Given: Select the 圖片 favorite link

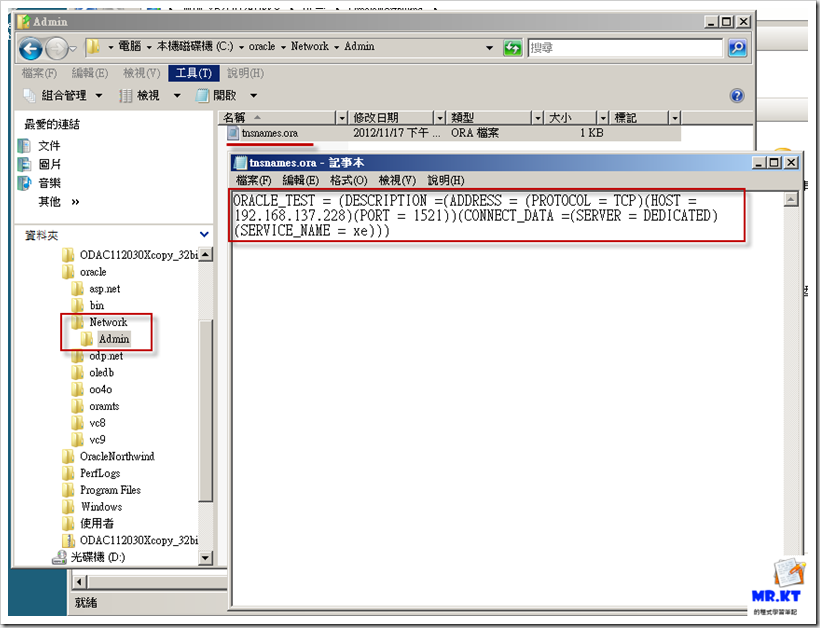Looking at the screenshot, I should [49, 164].
